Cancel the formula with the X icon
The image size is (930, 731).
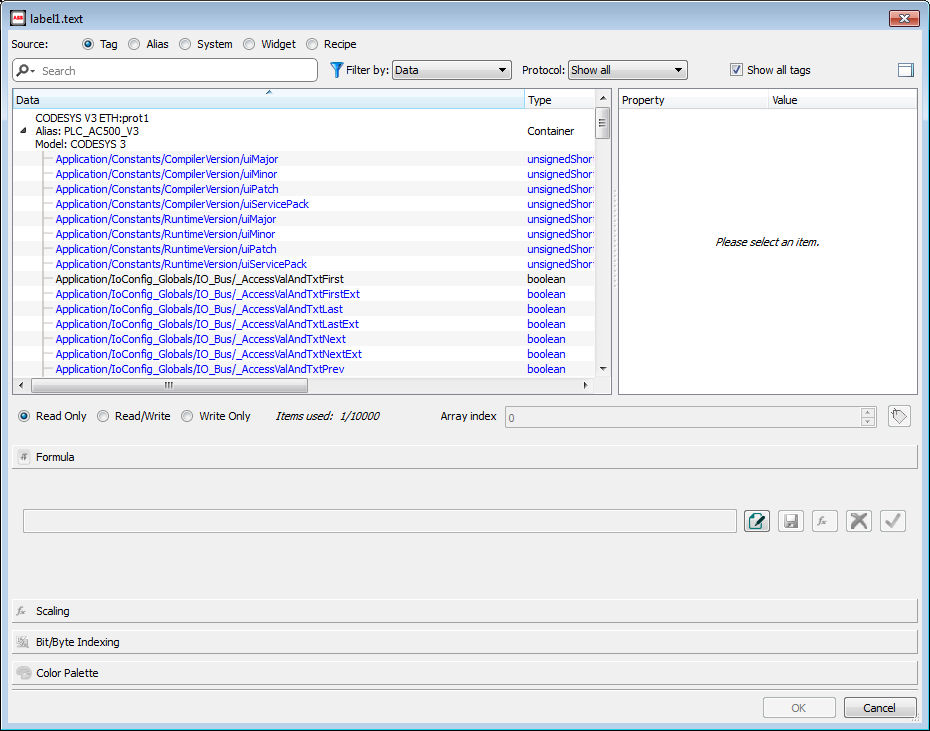pyautogui.click(x=859, y=521)
